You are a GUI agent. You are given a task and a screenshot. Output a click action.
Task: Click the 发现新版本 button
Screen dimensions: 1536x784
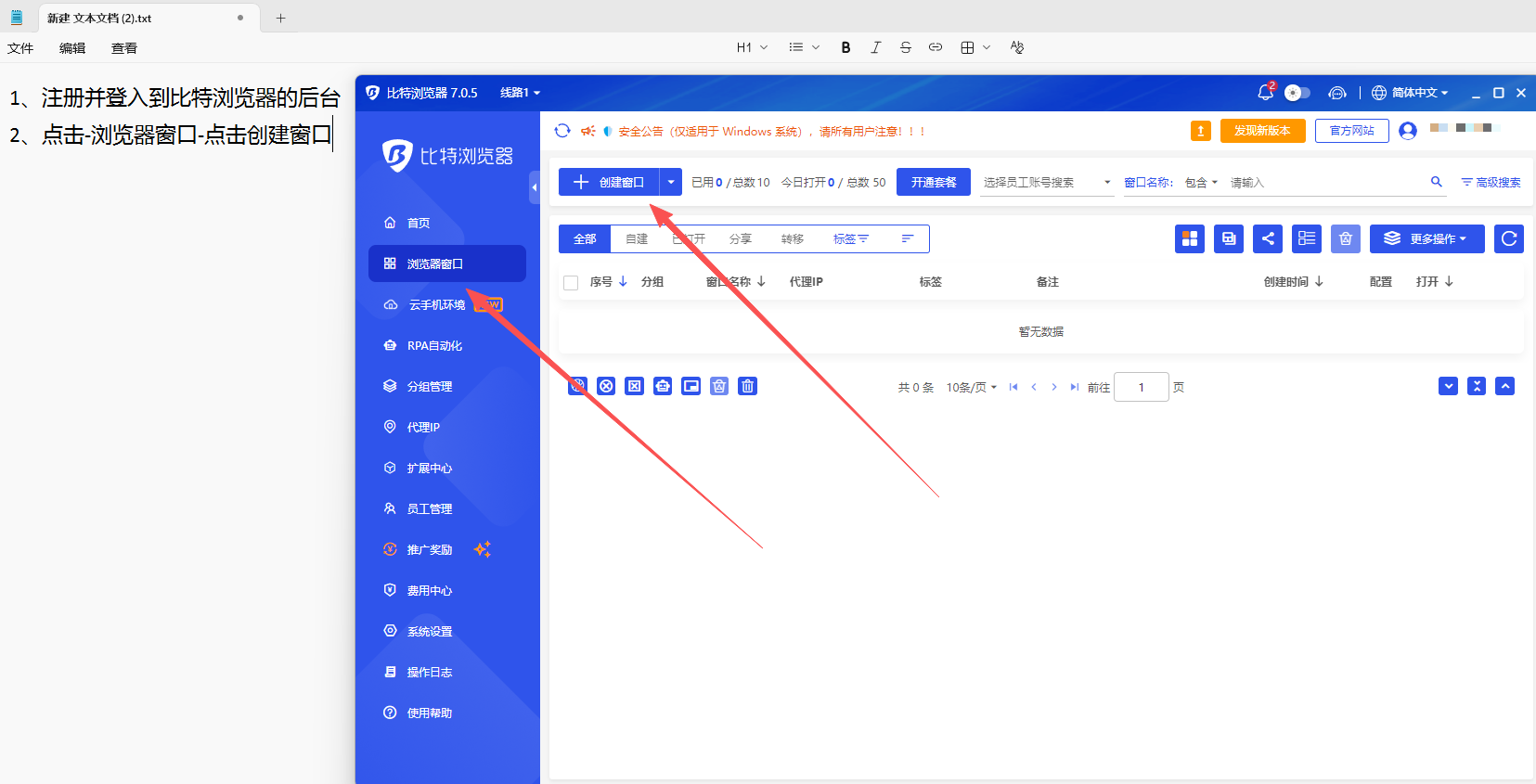[x=1262, y=131]
